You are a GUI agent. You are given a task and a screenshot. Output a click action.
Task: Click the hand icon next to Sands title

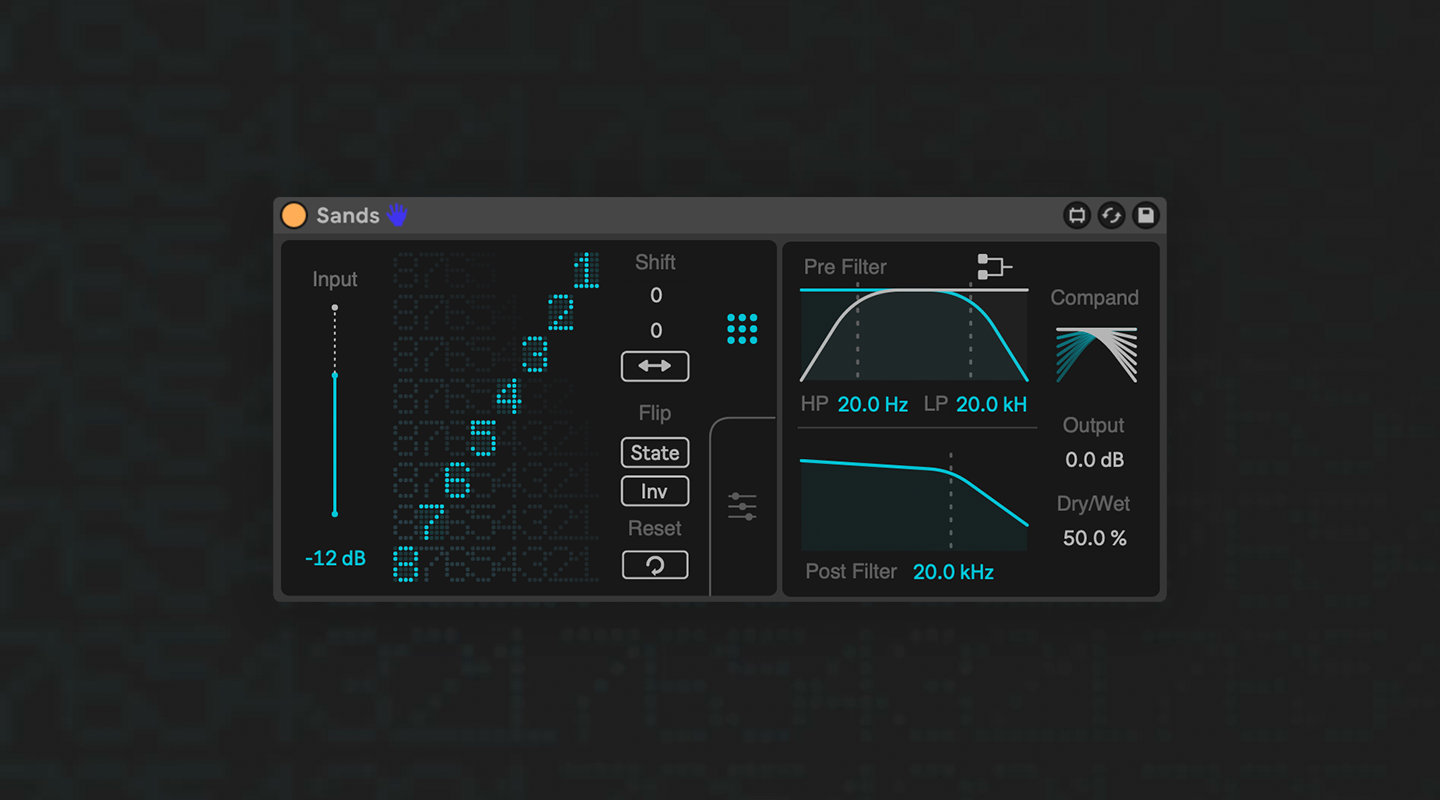pyautogui.click(x=397, y=214)
